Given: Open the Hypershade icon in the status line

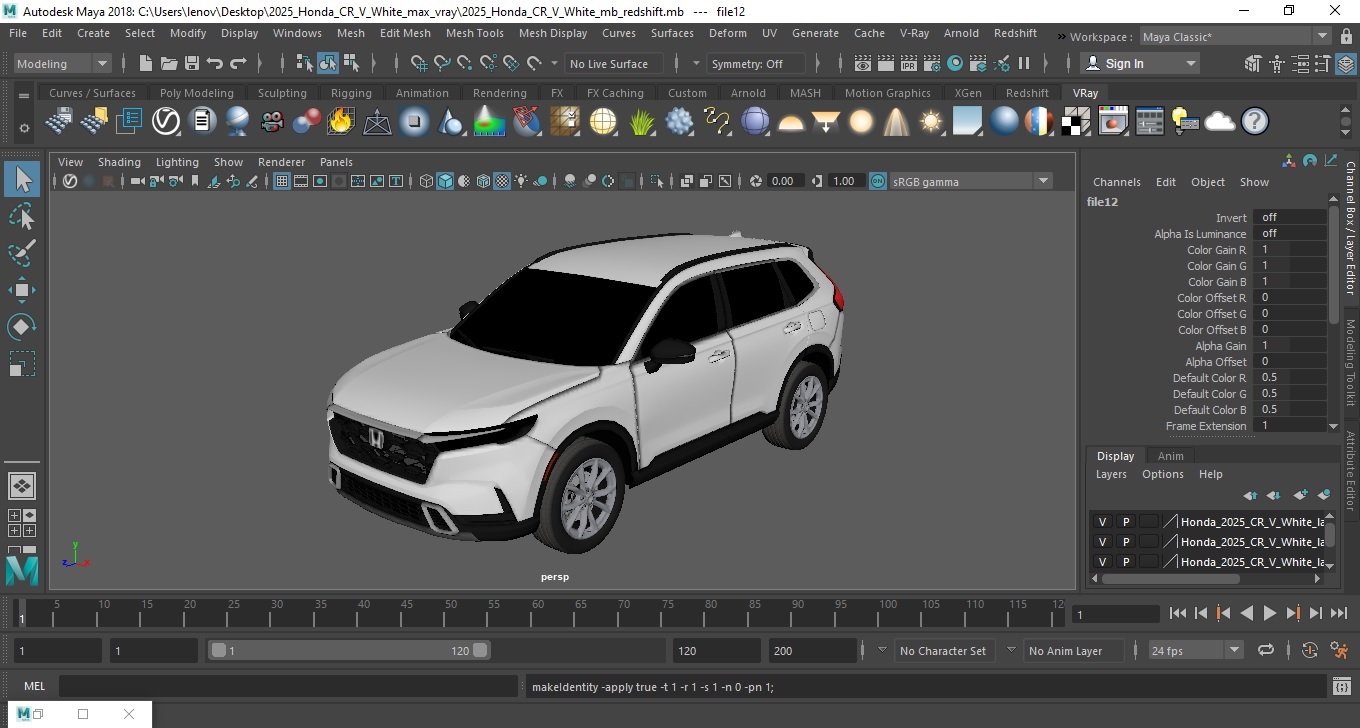Looking at the screenshot, I should [x=955, y=63].
